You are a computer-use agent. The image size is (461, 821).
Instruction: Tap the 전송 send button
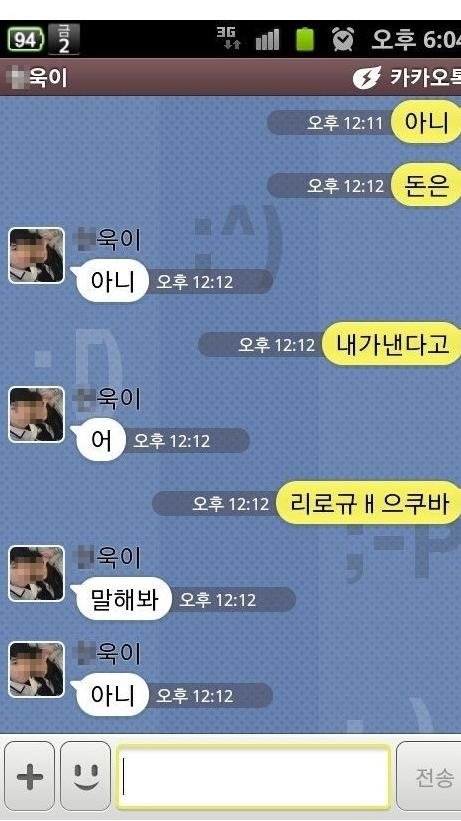[x=429, y=776]
